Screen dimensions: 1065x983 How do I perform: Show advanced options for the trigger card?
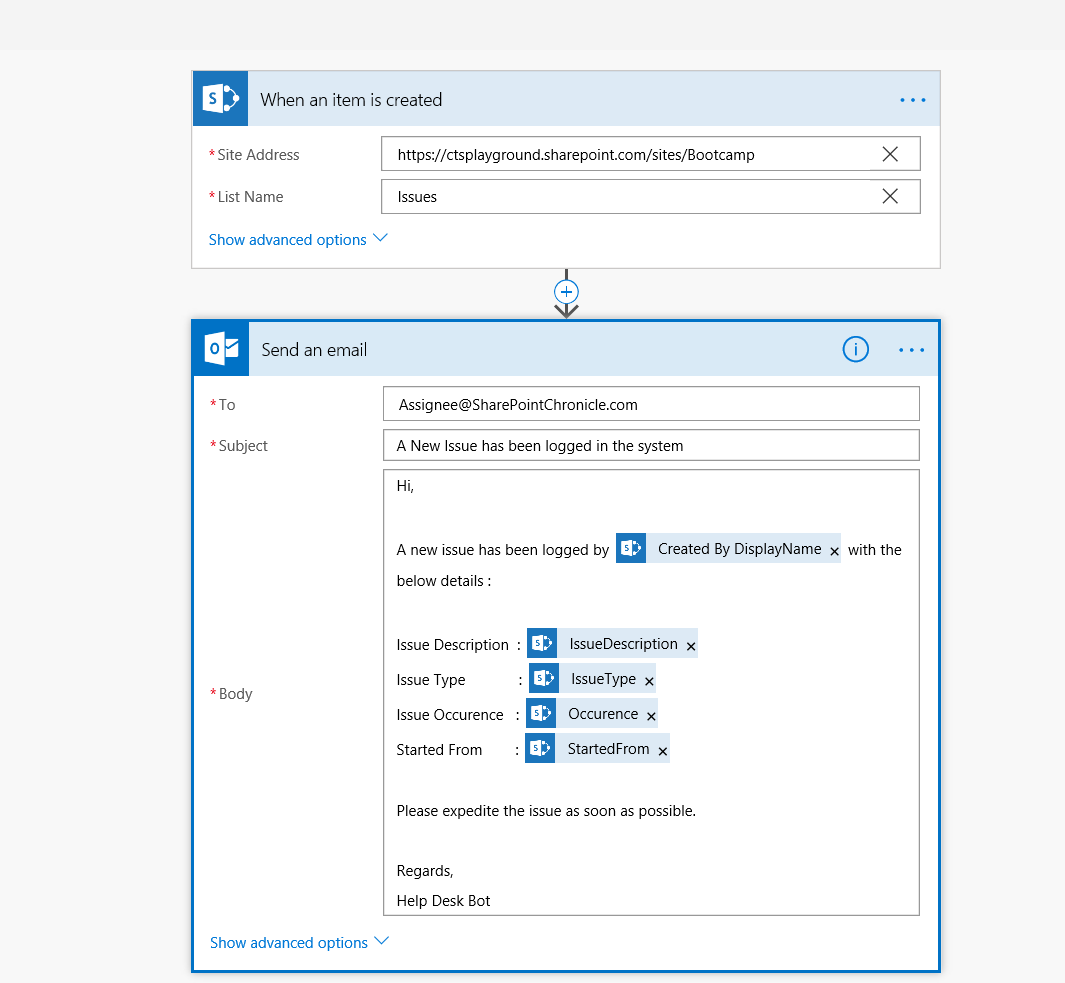point(298,240)
